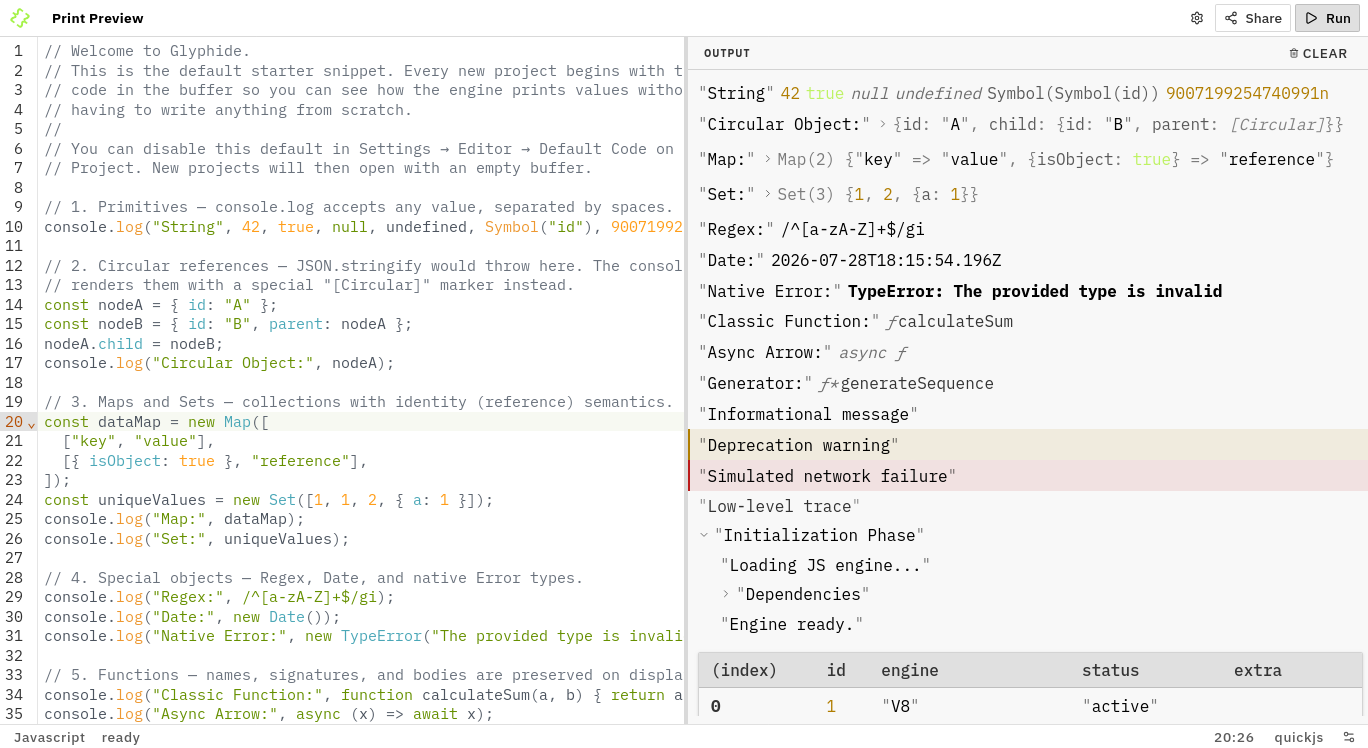This screenshot has height=748, width=1368.
Task: Click the "V8" table cell
Action: click(x=900, y=706)
